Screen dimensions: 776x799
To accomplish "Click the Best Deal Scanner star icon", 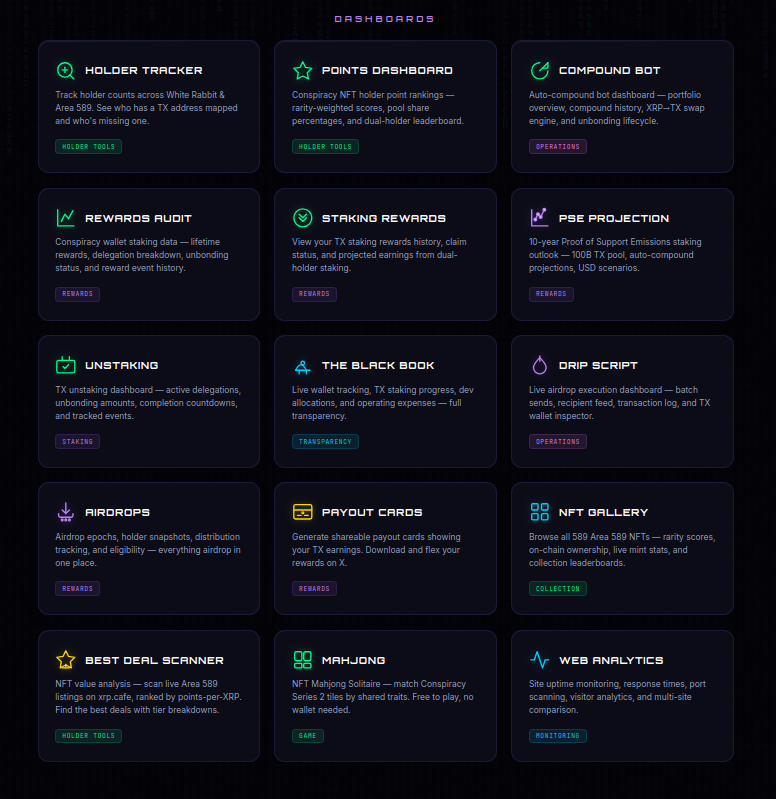I will pos(66,660).
